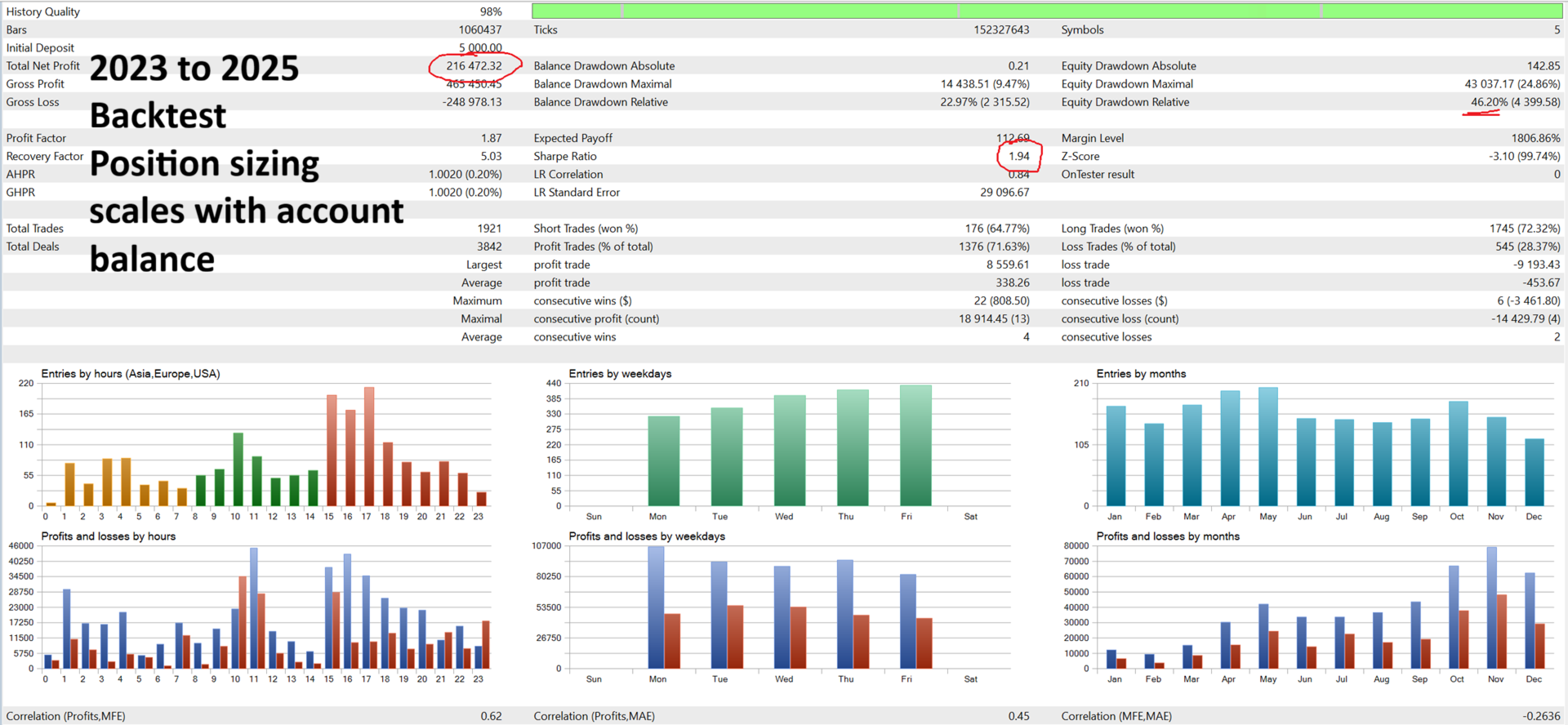Click the Mon bar in Entries by weekdays
The height and width of the screenshot is (725, 1568).
(664, 461)
